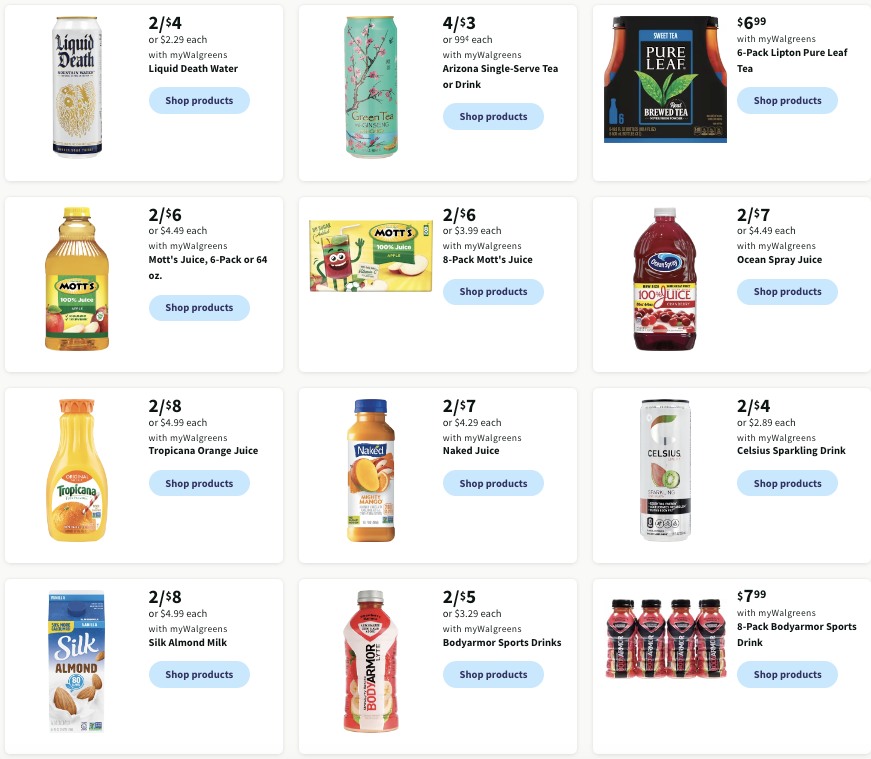This screenshot has width=871, height=759.
Task: Click Shop products for Naked Juice
Action: point(493,483)
